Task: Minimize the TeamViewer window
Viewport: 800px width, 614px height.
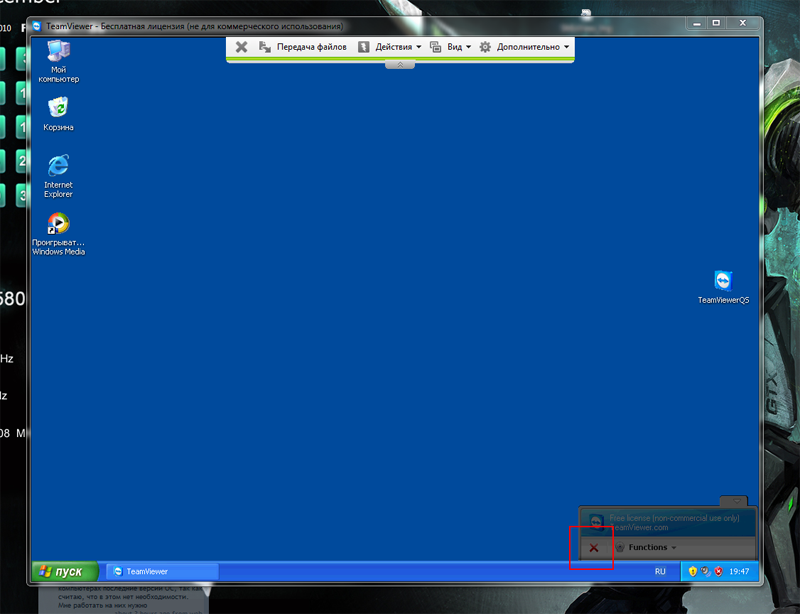Action: 697,23
